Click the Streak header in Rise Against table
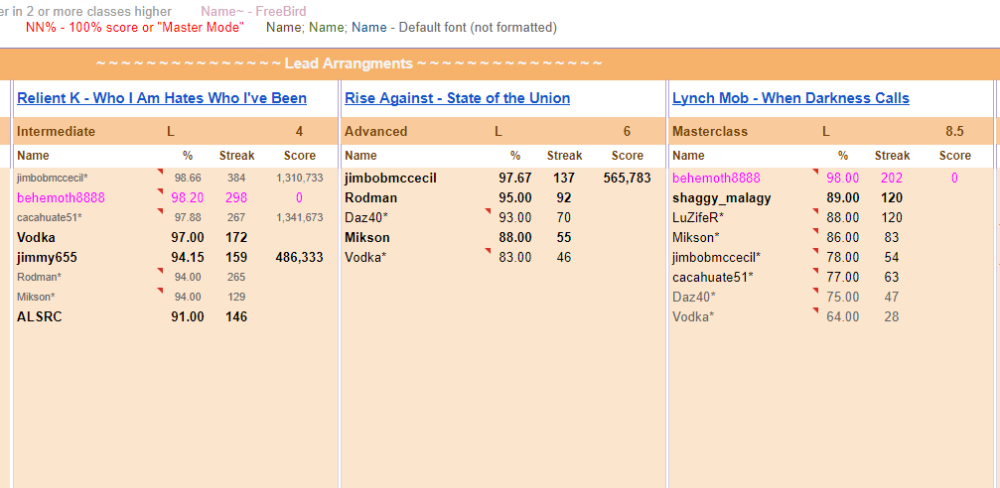The width and height of the screenshot is (1000, 488). point(564,156)
